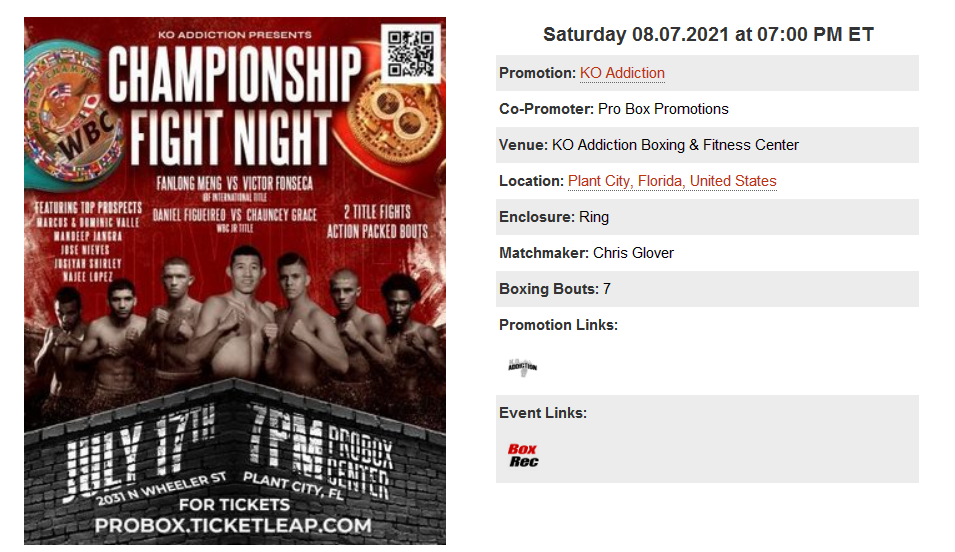Click the Saturday 08.07.2021 date heading

pyautogui.click(x=708, y=34)
